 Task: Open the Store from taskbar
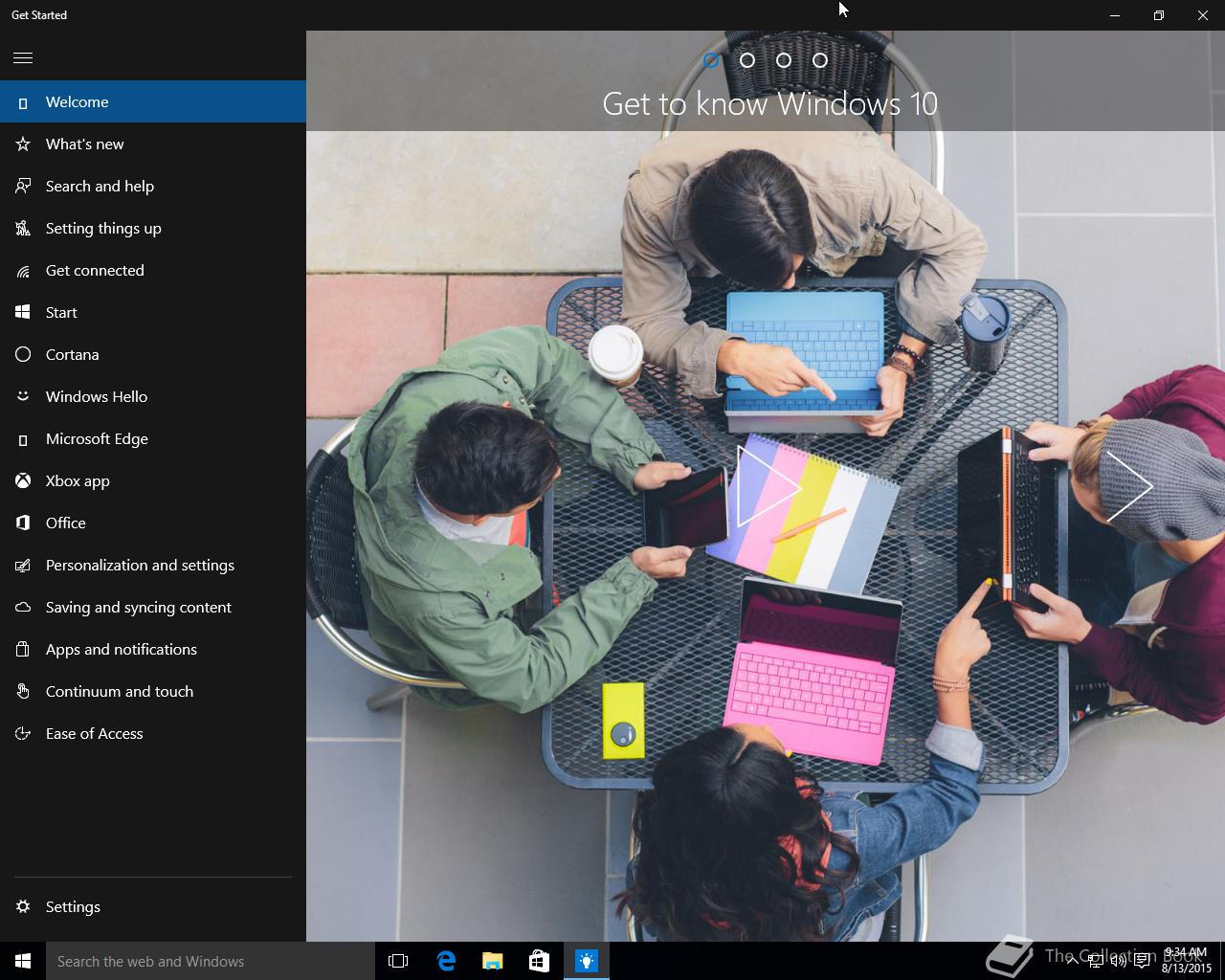540,961
